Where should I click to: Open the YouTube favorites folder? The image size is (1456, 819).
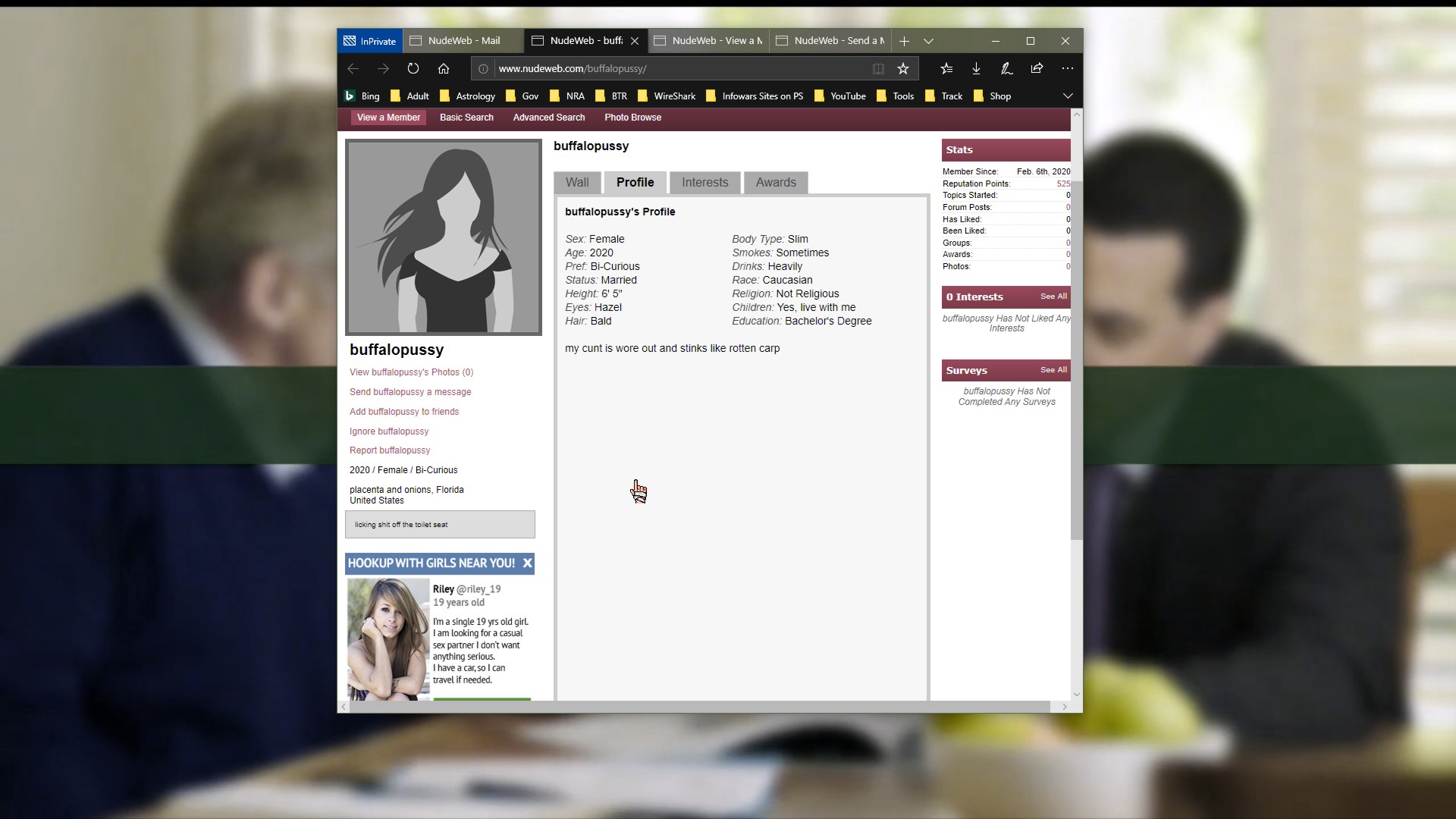[x=840, y=96]
